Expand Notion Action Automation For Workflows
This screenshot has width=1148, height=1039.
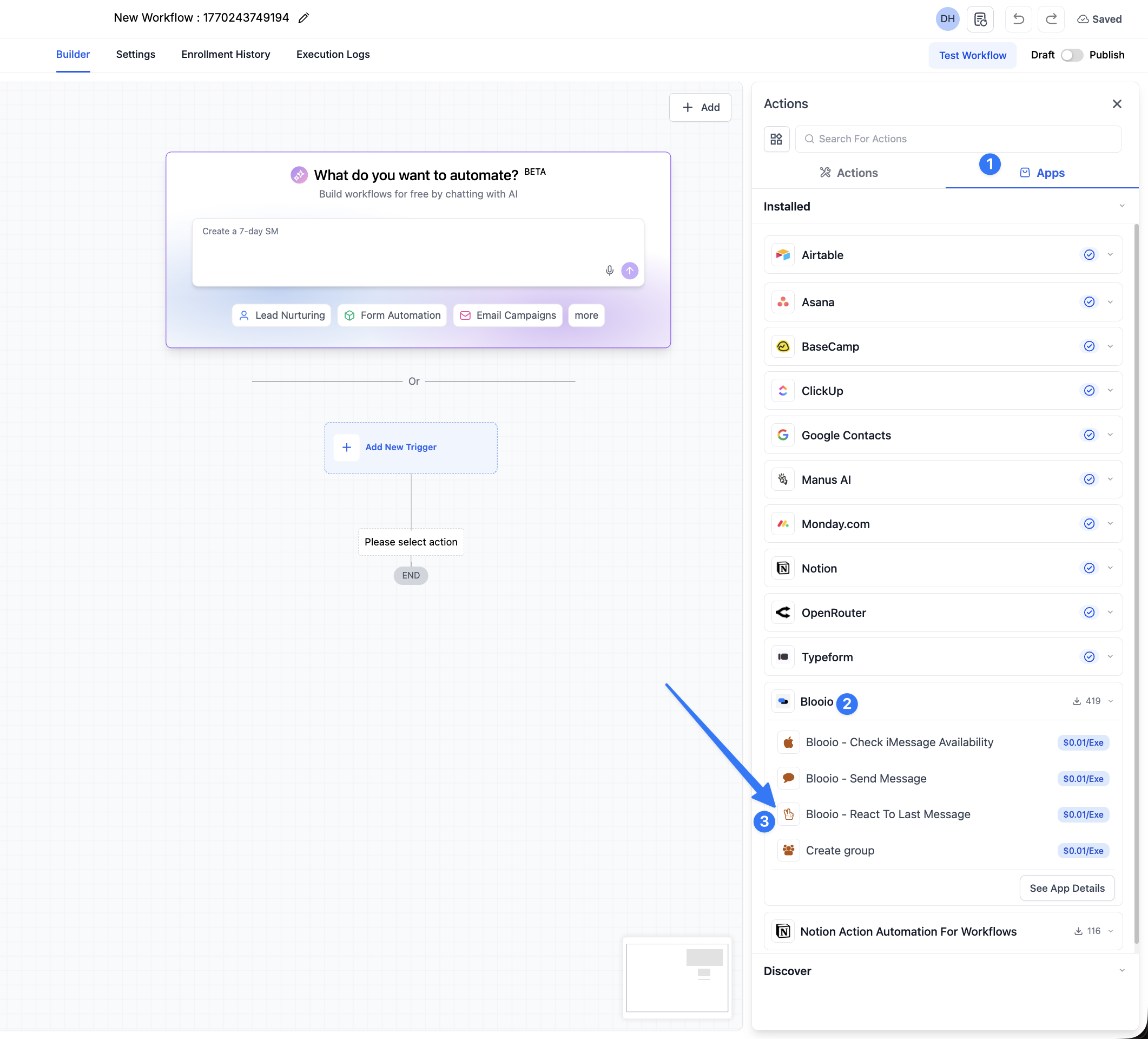(x=1111, y=931)
